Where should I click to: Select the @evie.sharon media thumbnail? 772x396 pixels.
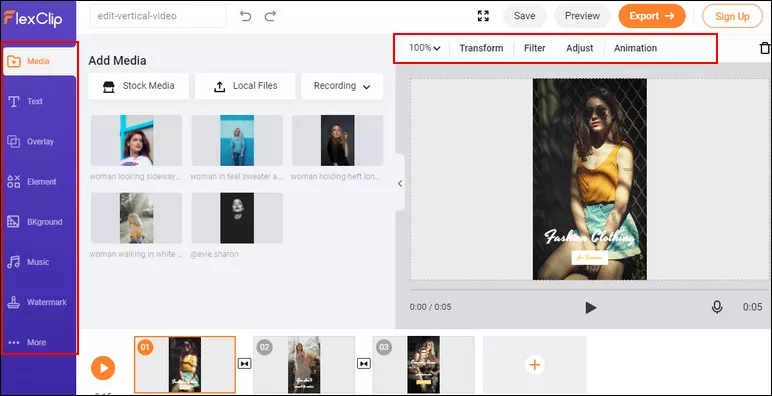pyautogui.click(x=237, y=218)
